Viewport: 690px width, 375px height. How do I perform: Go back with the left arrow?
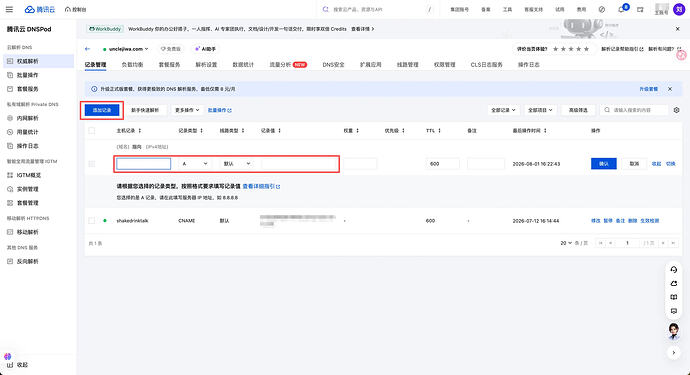pos(88,49)
